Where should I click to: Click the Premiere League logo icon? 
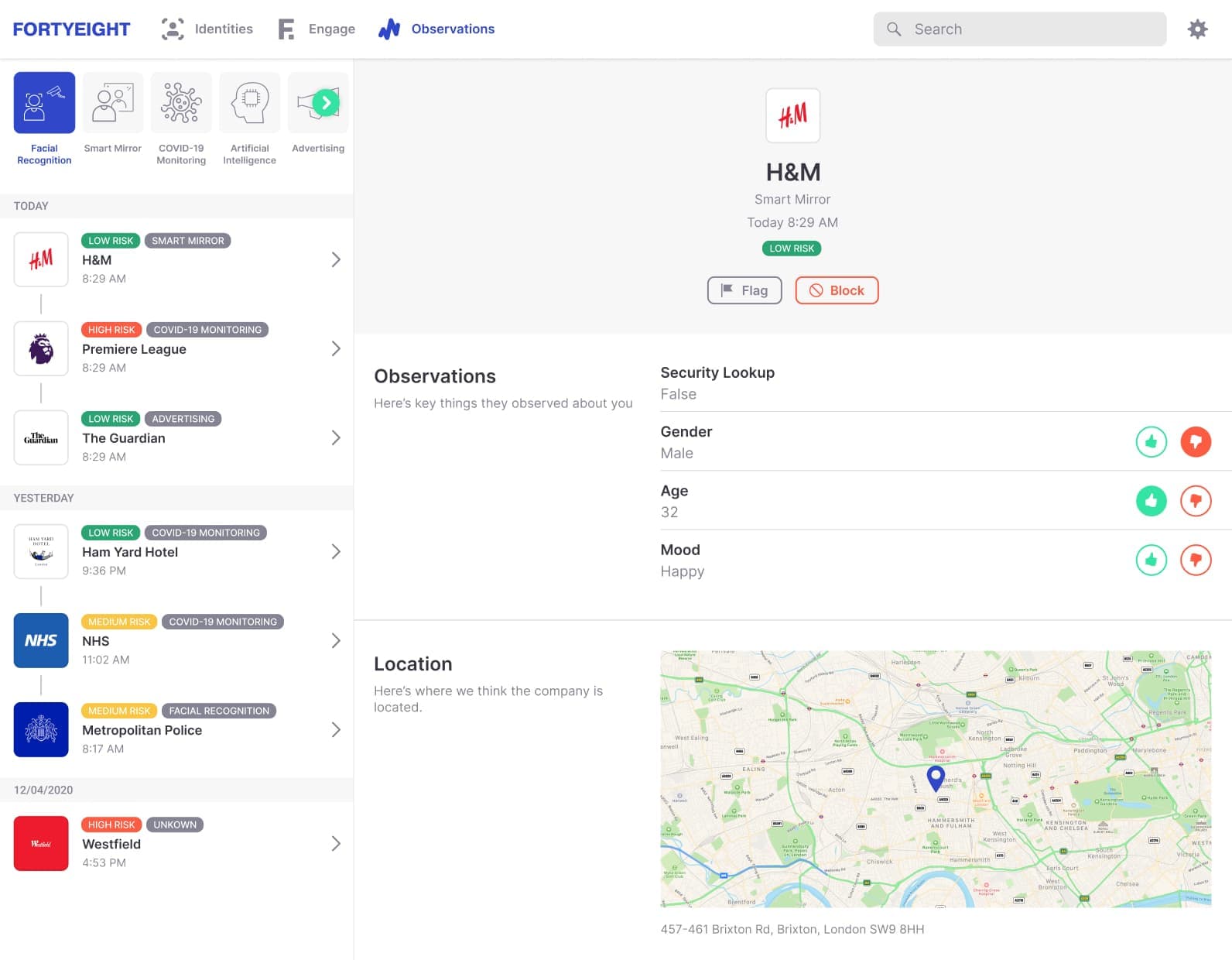41,348
